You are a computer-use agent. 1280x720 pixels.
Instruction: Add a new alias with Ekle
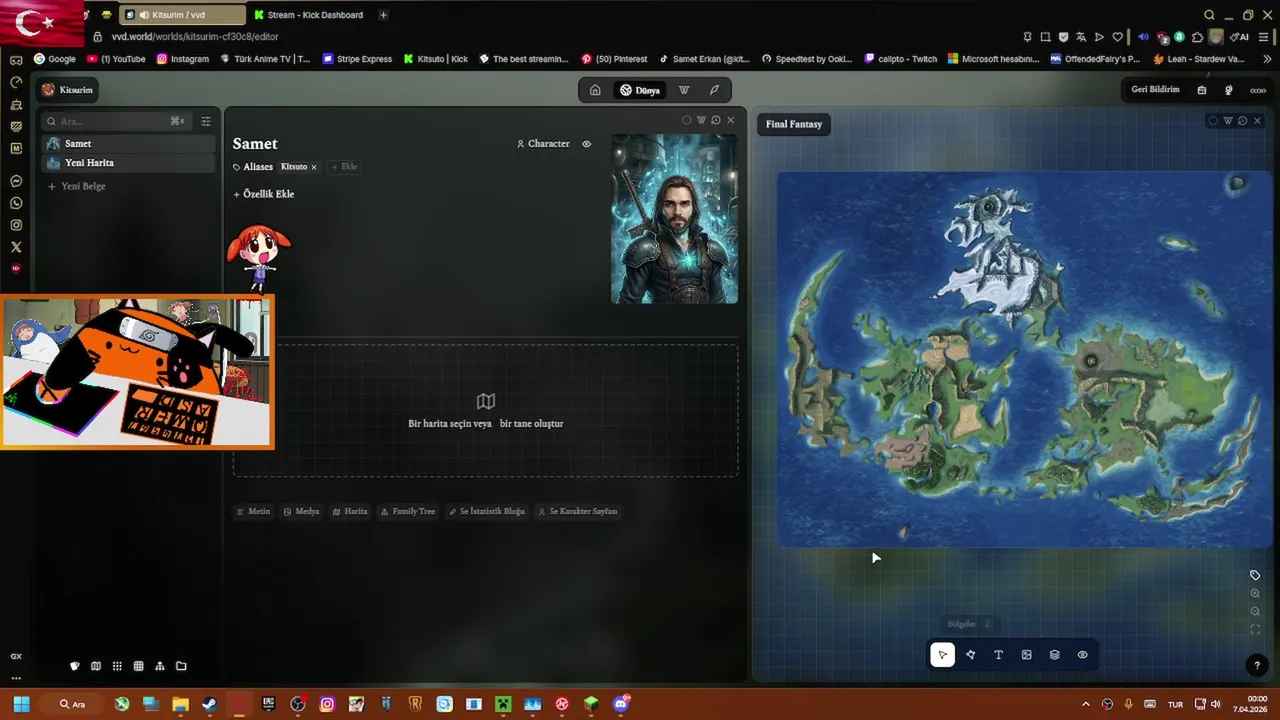344,167
